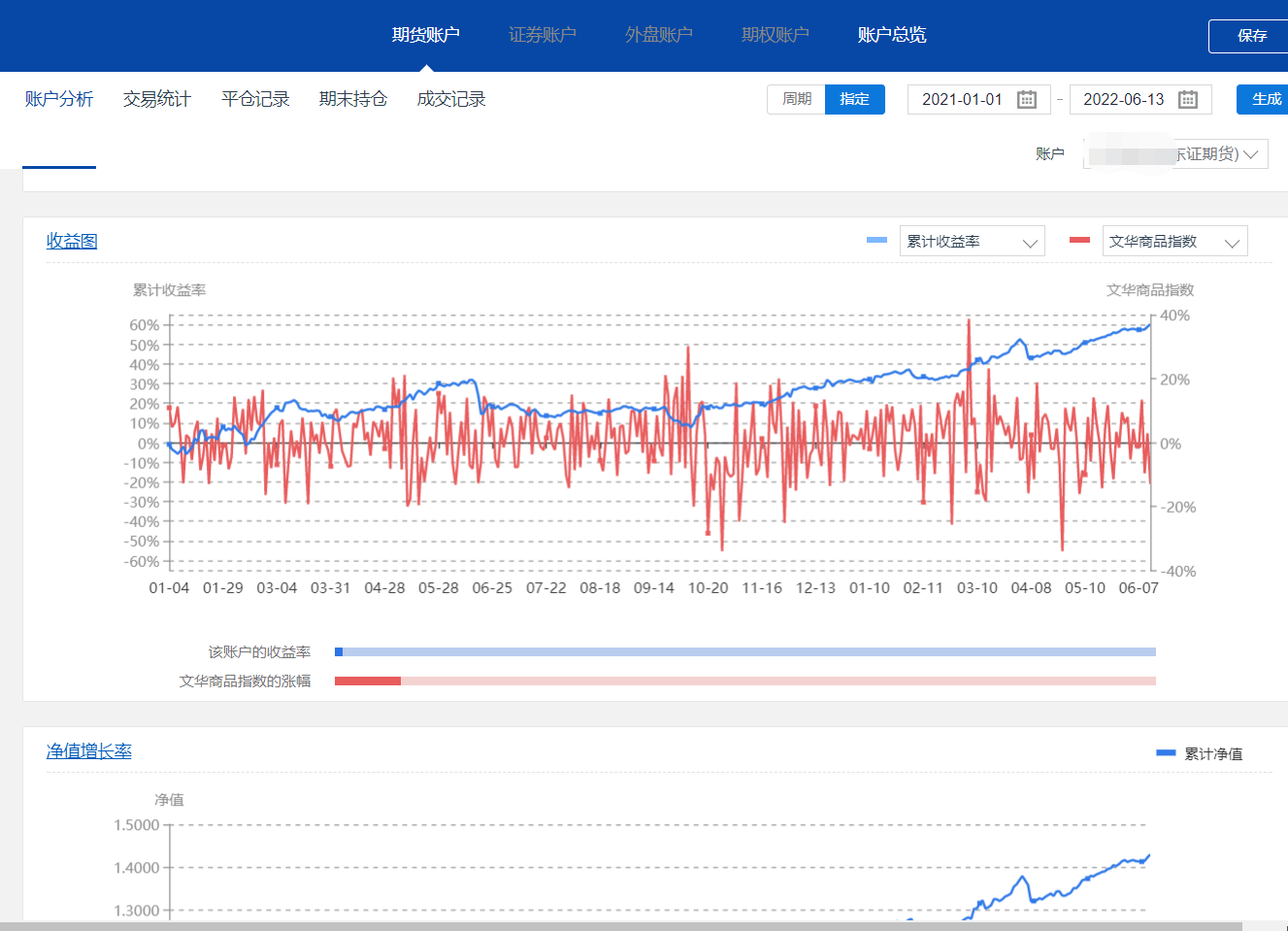Select 平仓记录 sub-tab
This screenshot has height=931, width=1288.
pyautogui.click(x=255, y=99)
